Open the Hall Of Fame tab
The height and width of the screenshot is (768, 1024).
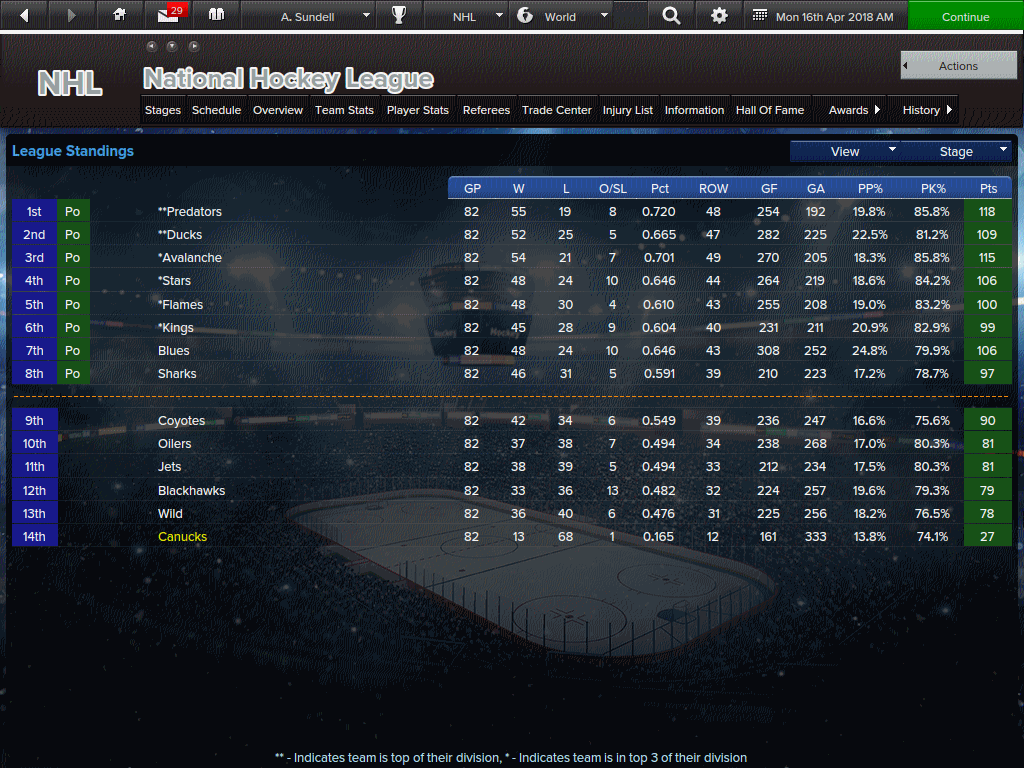pos(769,110)
